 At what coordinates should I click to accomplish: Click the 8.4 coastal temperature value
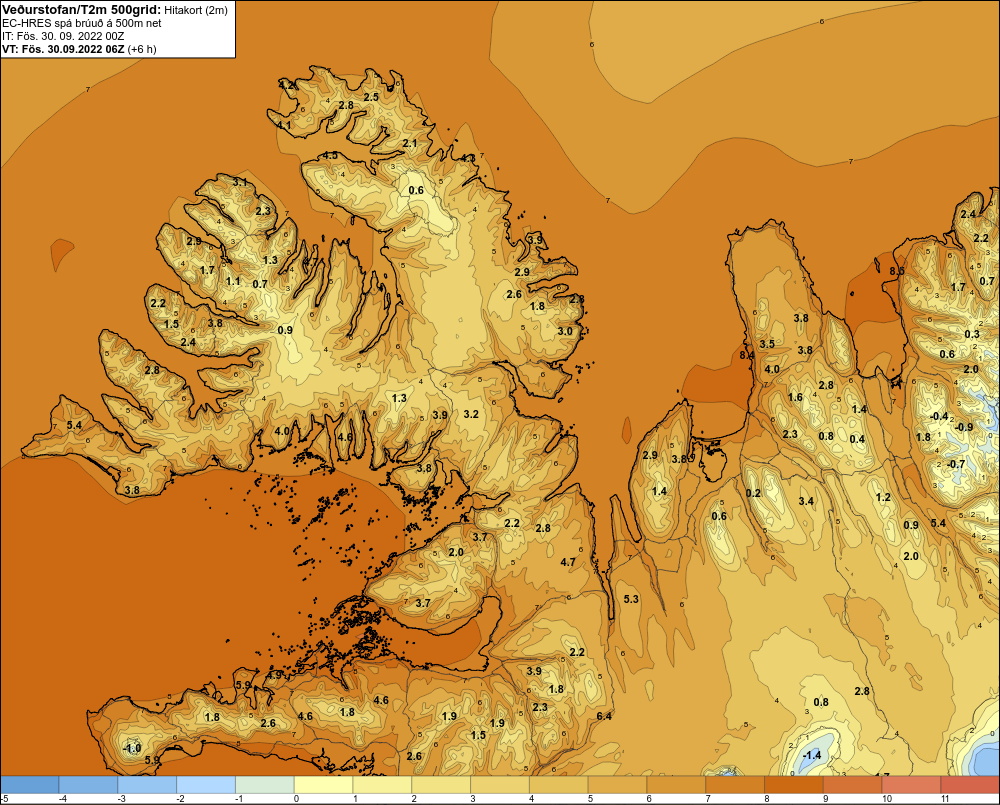(x=747, y=355)
